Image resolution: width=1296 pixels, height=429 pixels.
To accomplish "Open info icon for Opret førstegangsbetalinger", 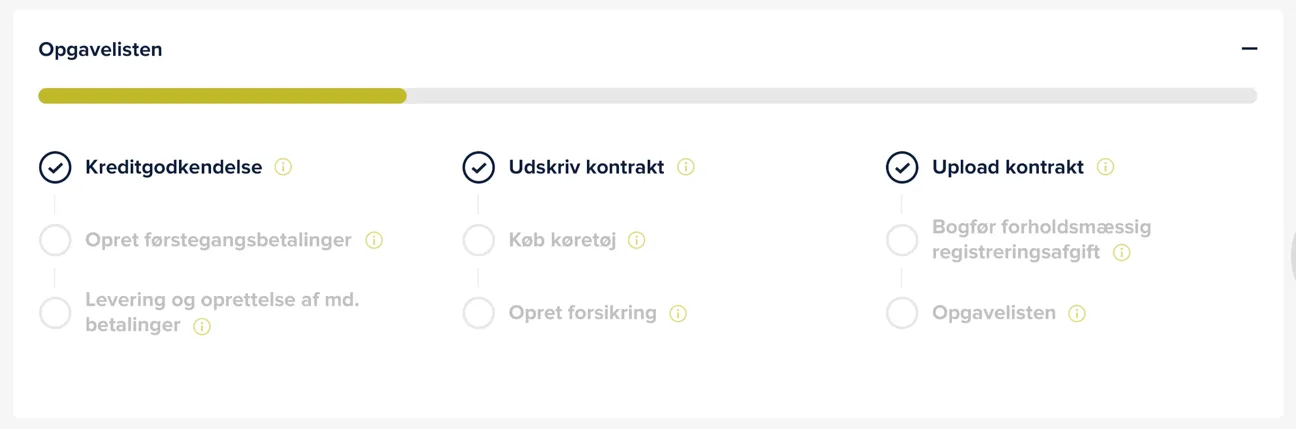I will (x=374, y=240).
